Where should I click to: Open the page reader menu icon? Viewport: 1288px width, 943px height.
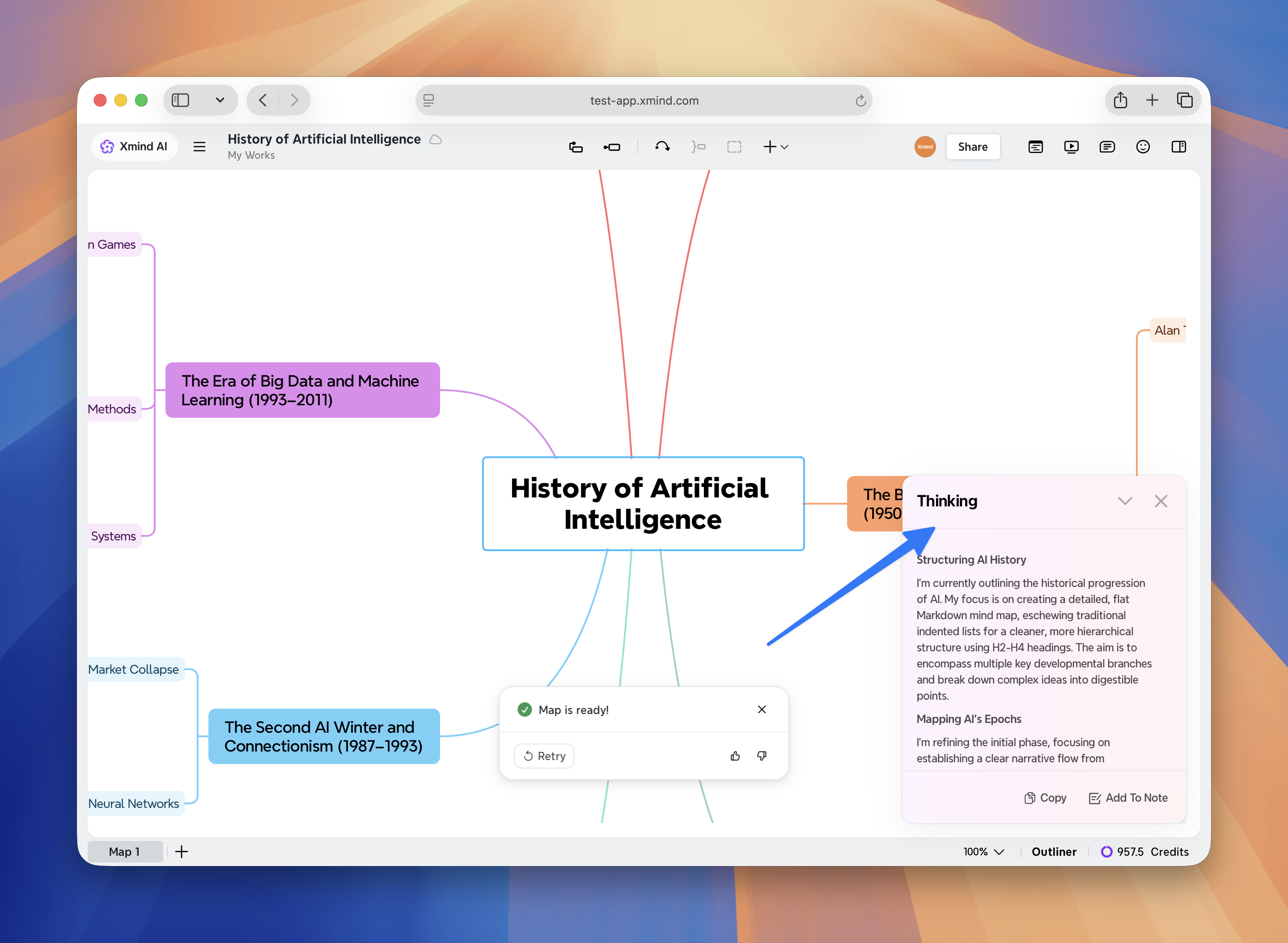point(428,101)
